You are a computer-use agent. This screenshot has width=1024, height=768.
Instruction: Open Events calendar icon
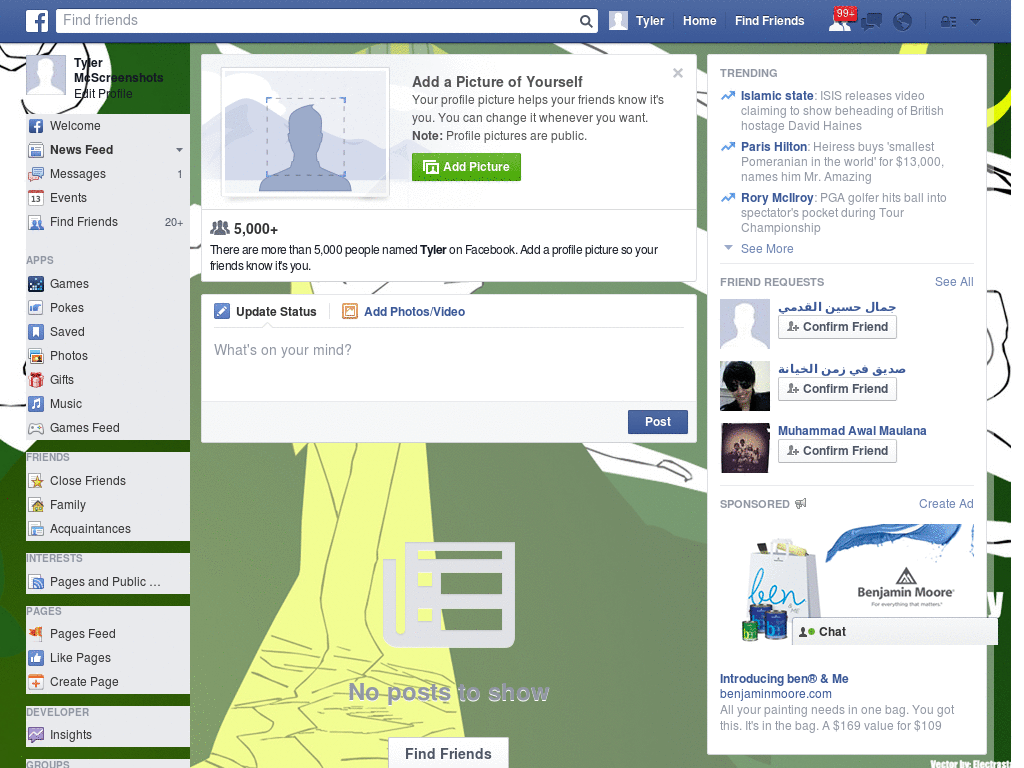36,198
